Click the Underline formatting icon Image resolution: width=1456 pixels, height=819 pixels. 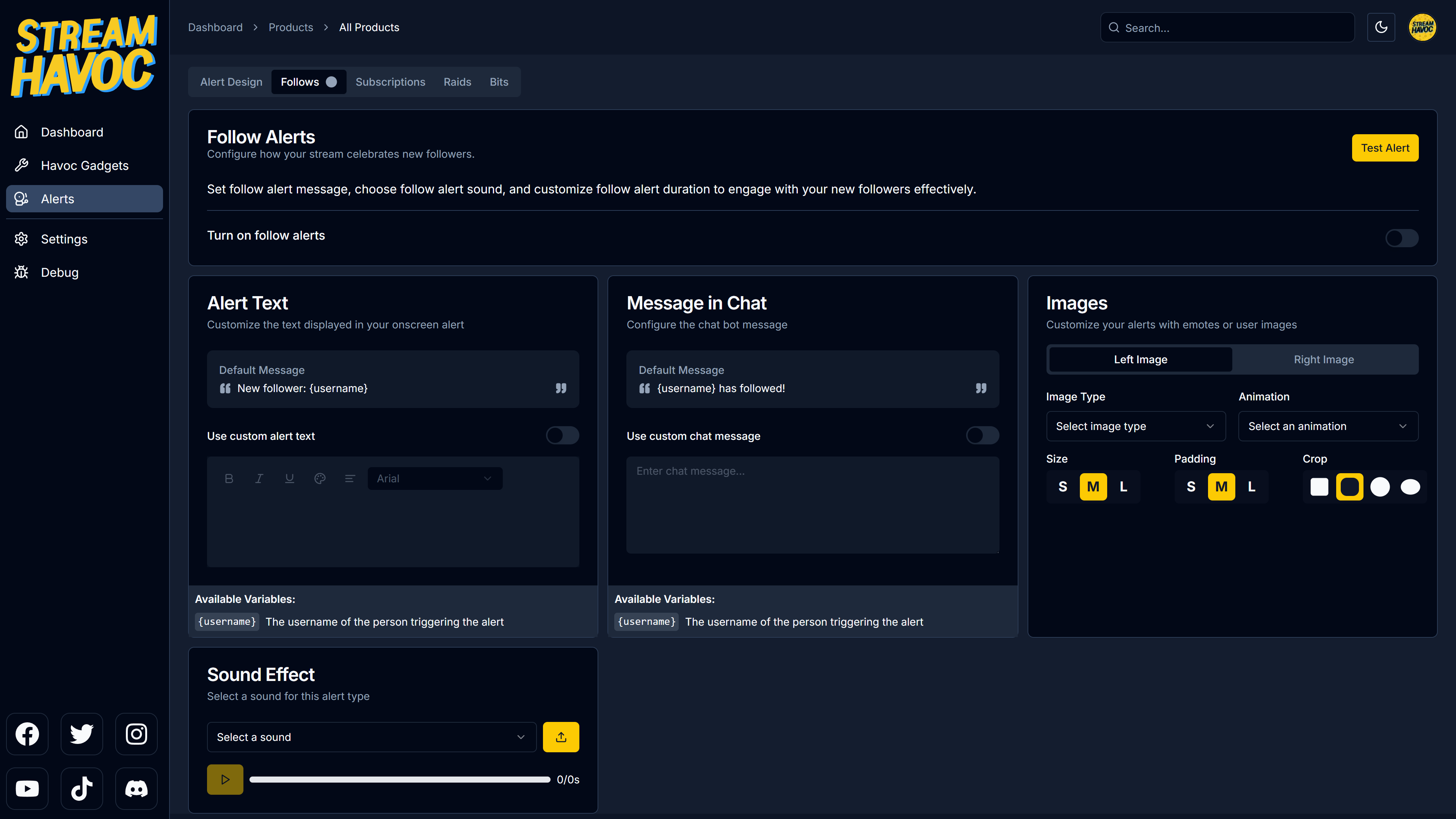pos(289,479)
